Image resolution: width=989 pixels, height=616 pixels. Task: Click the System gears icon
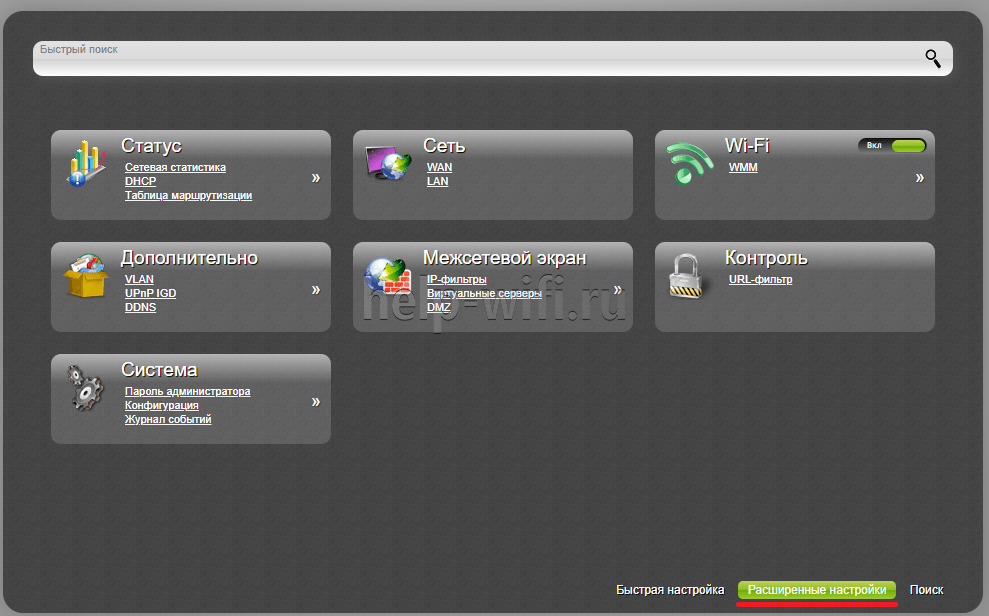click(85, 387)
